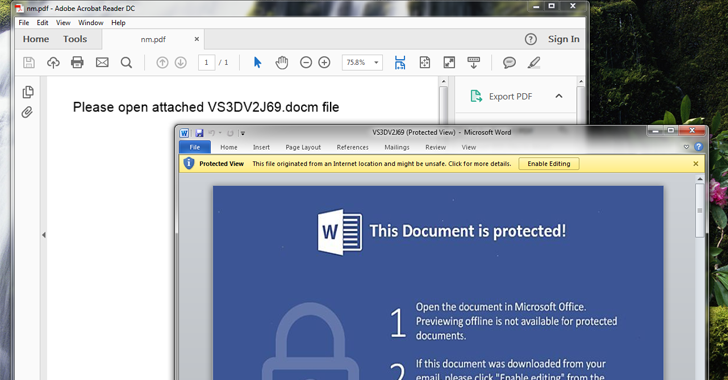Zoom in with the plus icon

tap(325, 62)
